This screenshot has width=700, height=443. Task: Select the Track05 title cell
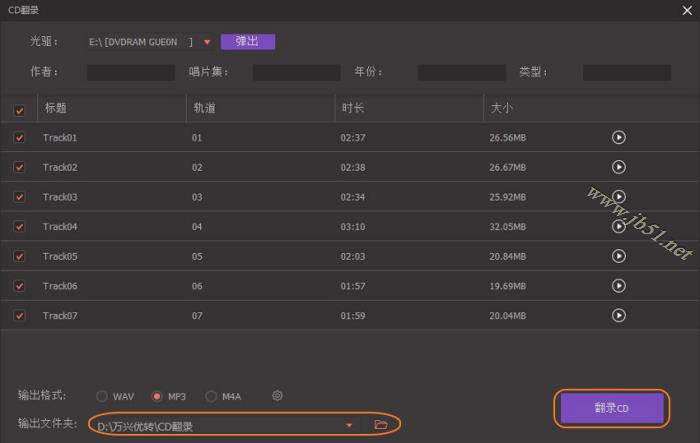(60, 256)
